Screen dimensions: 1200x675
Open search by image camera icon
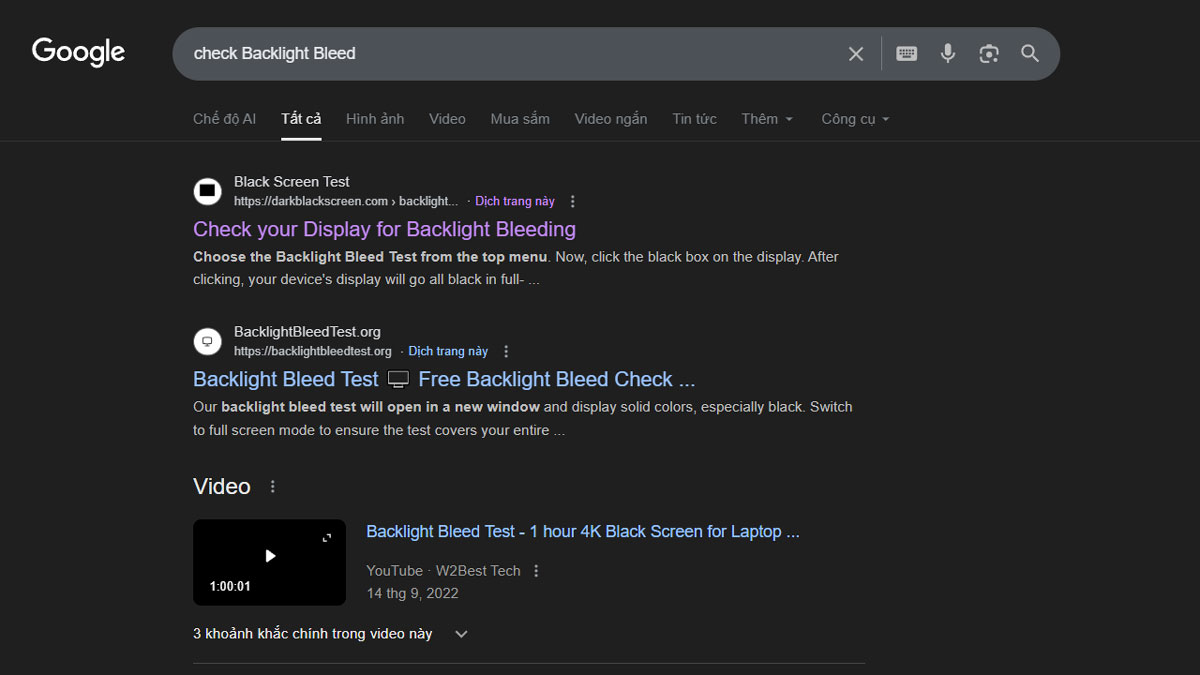click(989, 54)
